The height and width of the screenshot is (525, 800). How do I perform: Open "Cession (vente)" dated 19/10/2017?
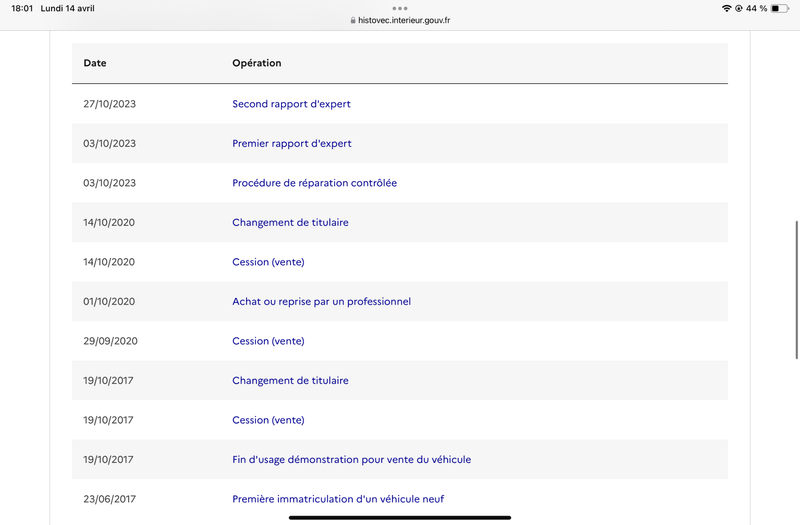pyautogui.click(x=268, y=420)
